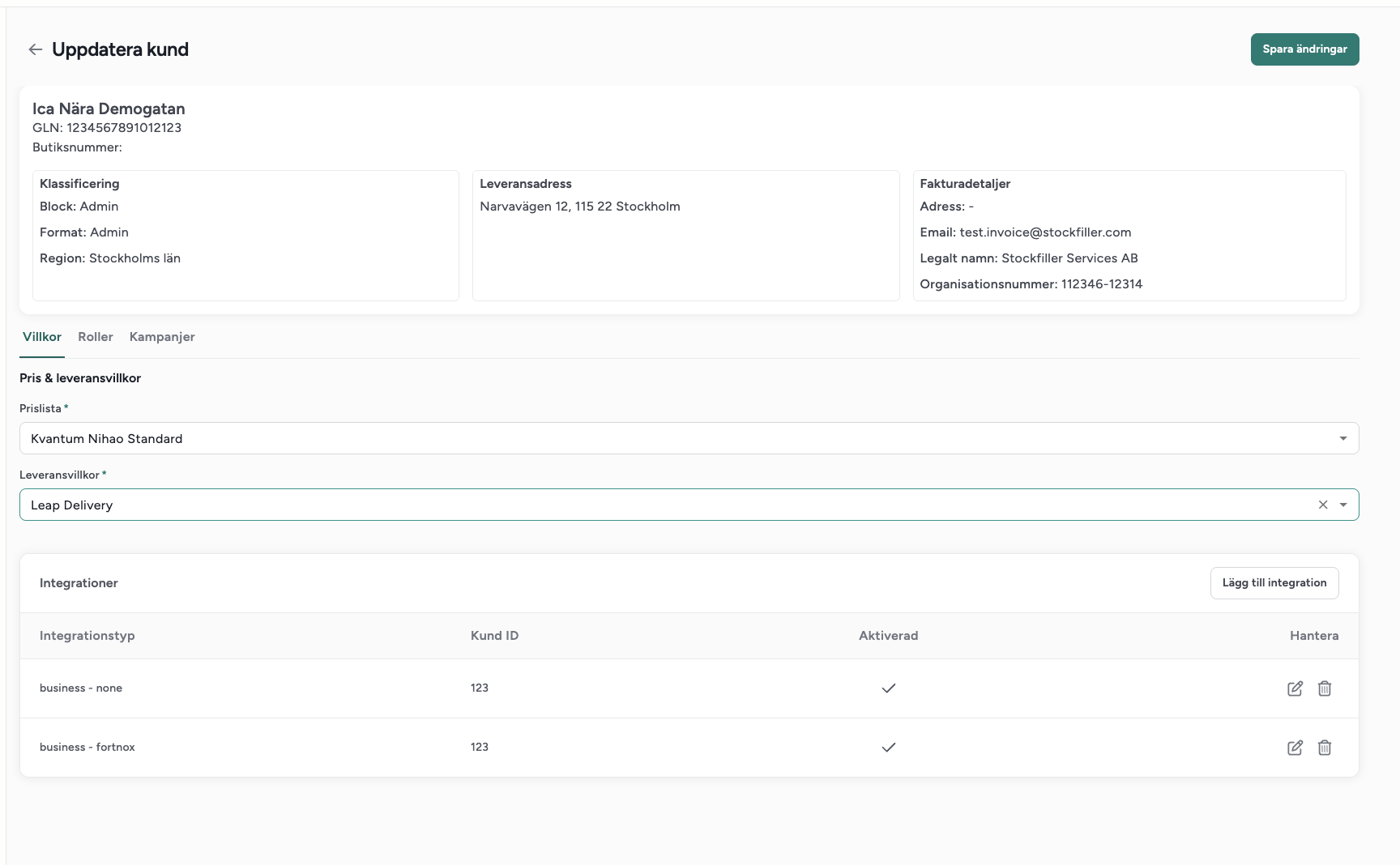Delete the business - fortnox integration
This screenshot has height=865, width=1400.
click(x=1325, y=748)
